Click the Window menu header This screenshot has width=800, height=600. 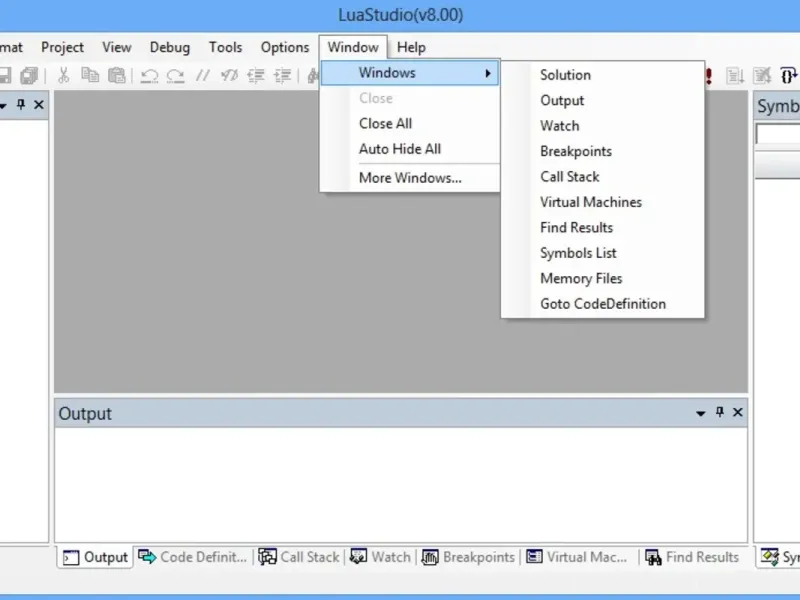pyautogui.click(x=353, y=47)
